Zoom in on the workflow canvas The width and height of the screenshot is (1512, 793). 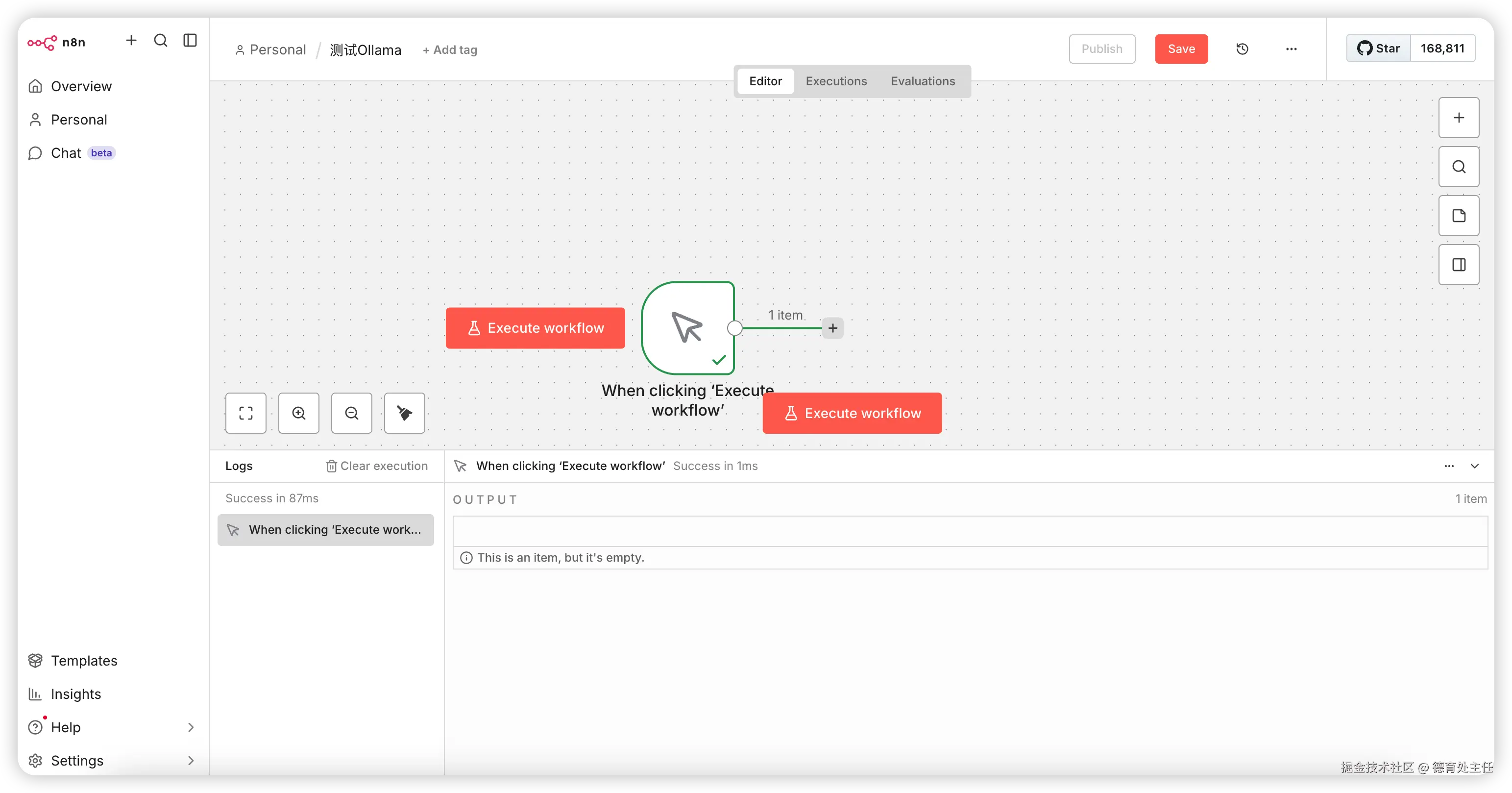[x=299, y=413]
